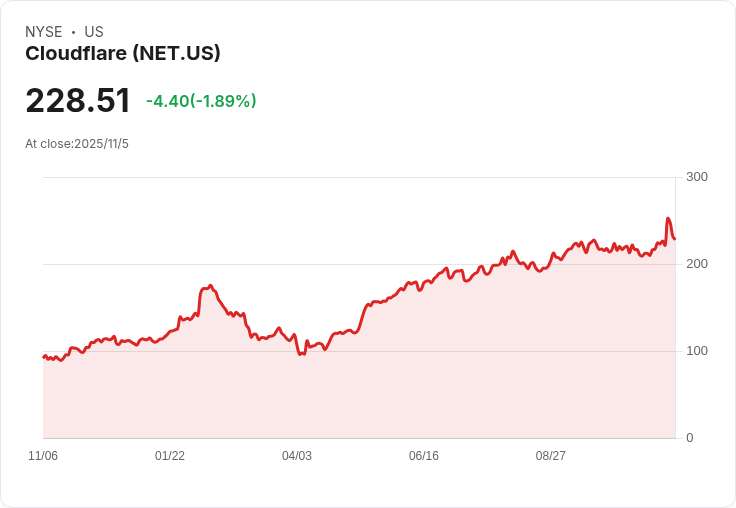The height and width of the screenshot is (508, 736).
Task: Click the 228.51 closing price
Action: tap(78, 101)
